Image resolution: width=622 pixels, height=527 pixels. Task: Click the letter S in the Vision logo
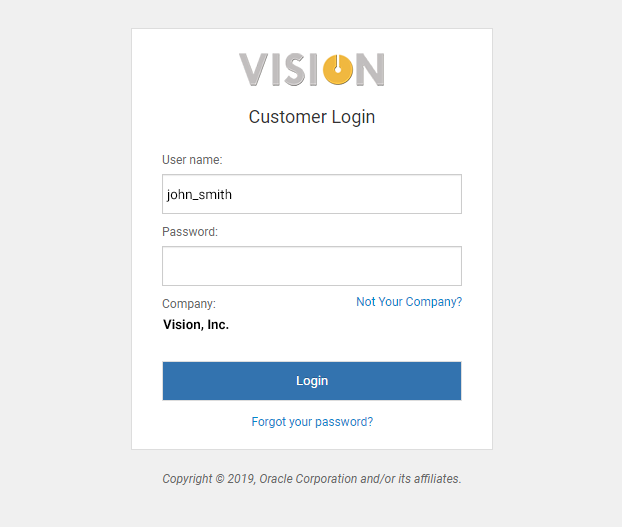pyautogui.click(x=296, y=69)
